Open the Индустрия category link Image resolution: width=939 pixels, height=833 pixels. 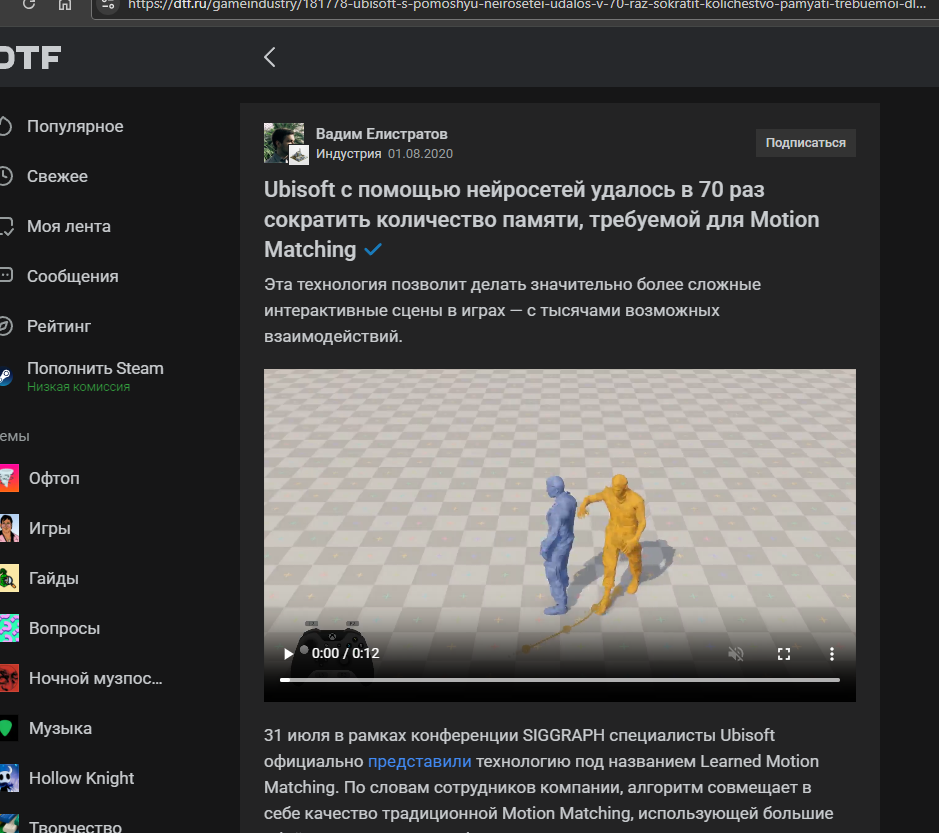[348, 154]
